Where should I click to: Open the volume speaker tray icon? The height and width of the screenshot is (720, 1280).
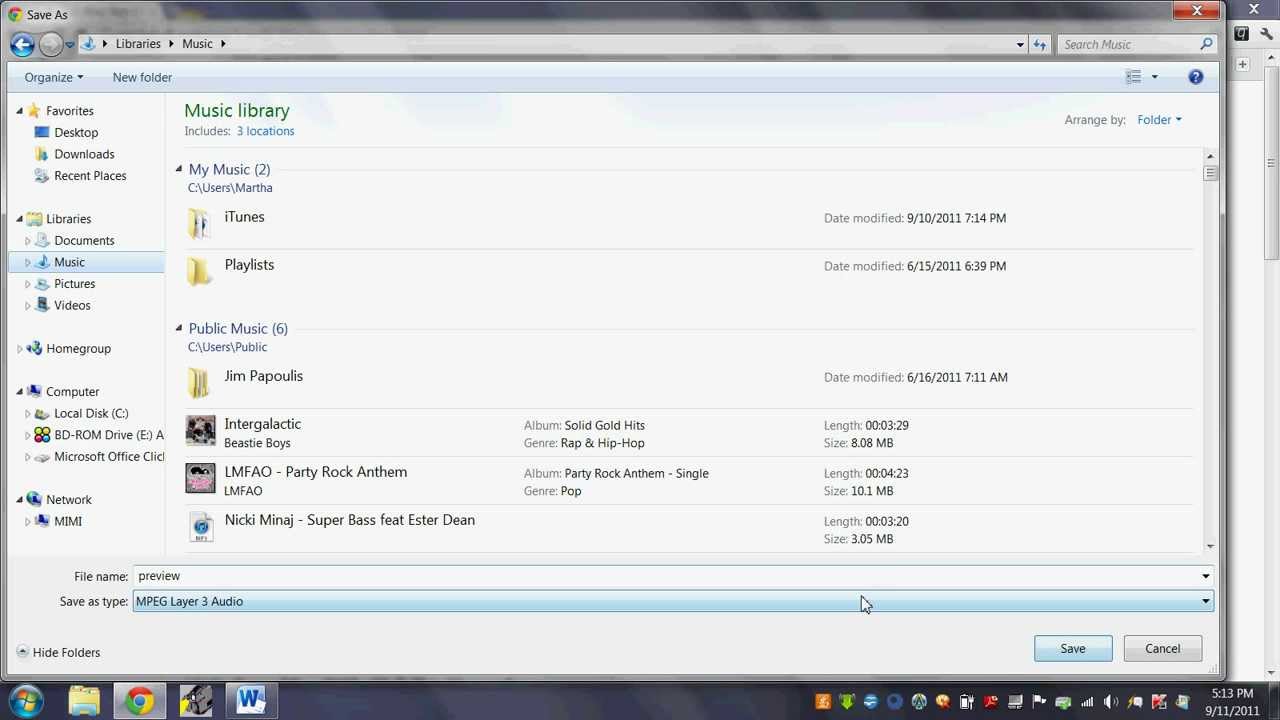(x=1110, y=702)
